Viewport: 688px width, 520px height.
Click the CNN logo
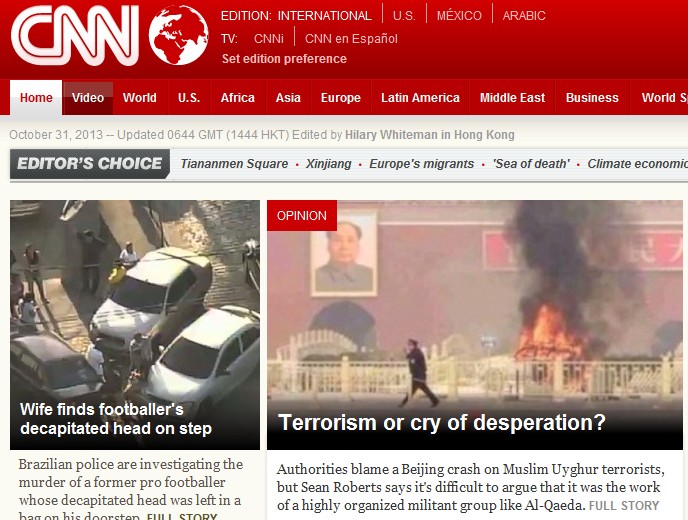(75, 35)
